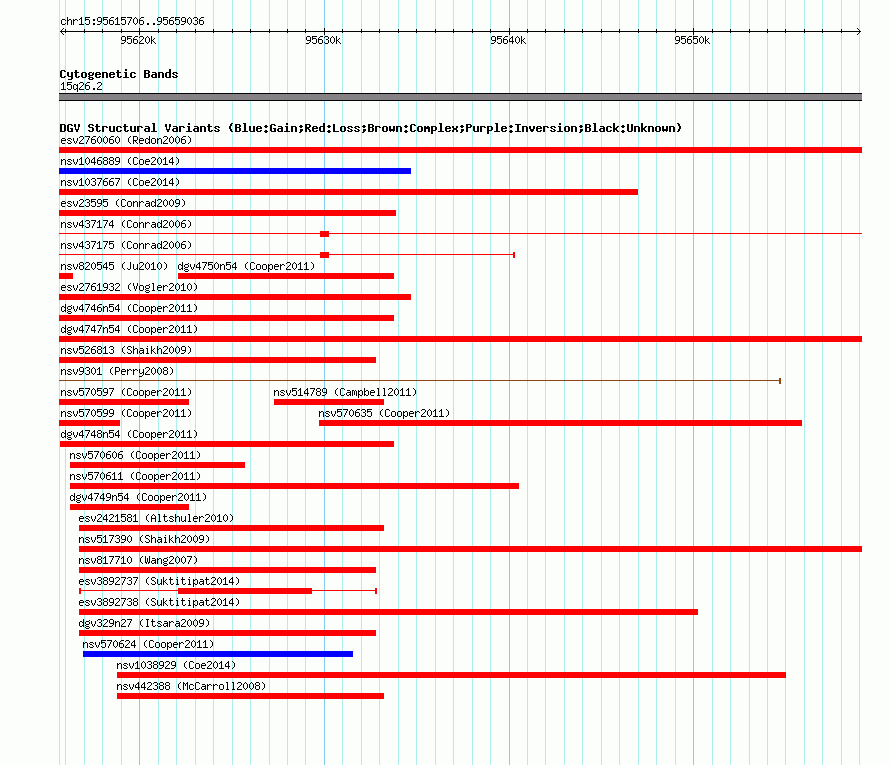Click the red nsv442388 loss bar
The width and height of the screenshot is (890, 765).
coord(250,696)
